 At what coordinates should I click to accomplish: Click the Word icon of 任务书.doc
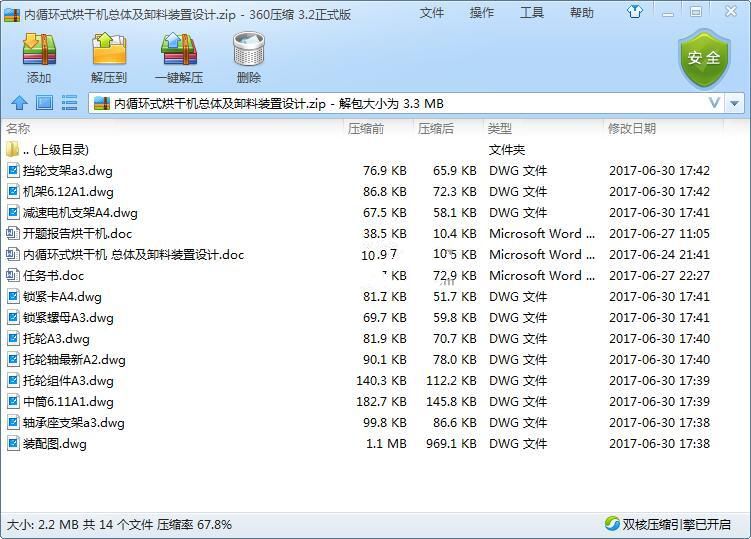point(12,275)
